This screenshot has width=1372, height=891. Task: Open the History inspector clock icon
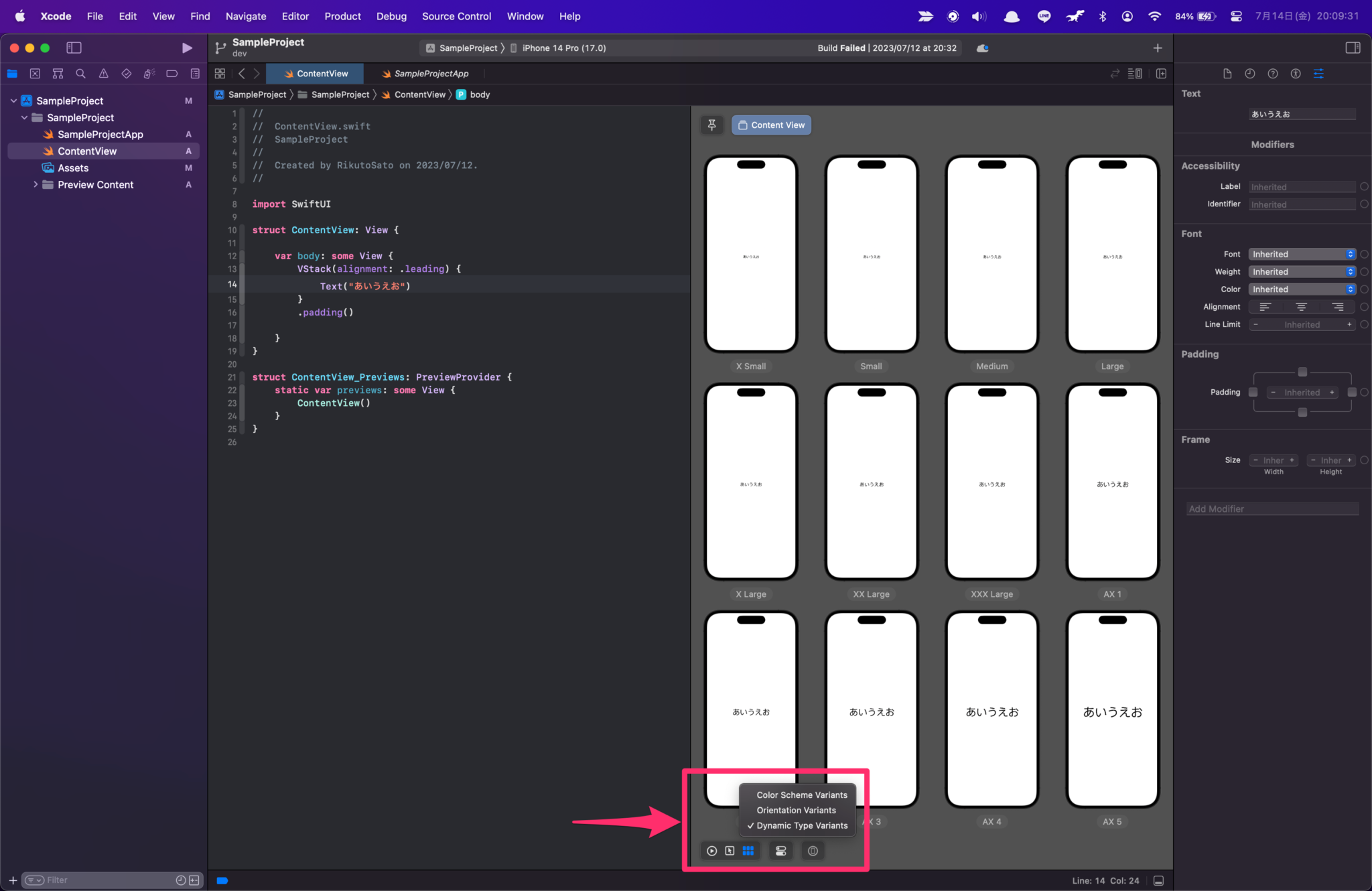coord(1250,74)
